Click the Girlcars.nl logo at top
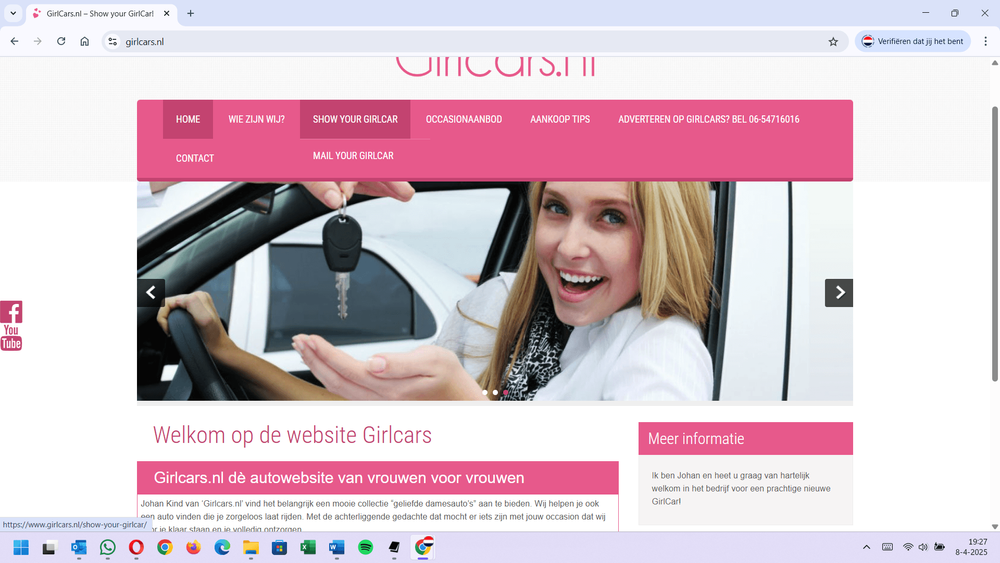 point(496,66)
